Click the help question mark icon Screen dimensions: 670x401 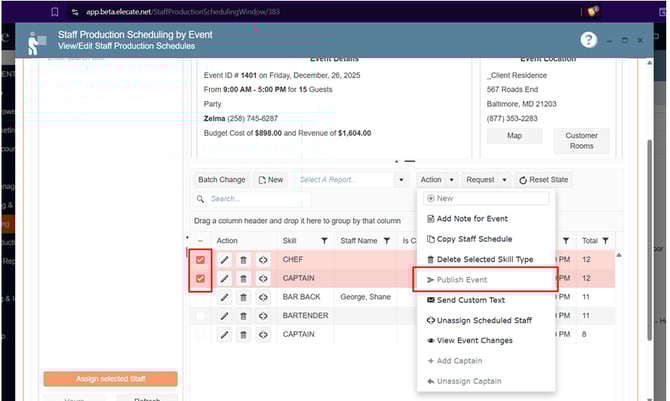(589, 40)
